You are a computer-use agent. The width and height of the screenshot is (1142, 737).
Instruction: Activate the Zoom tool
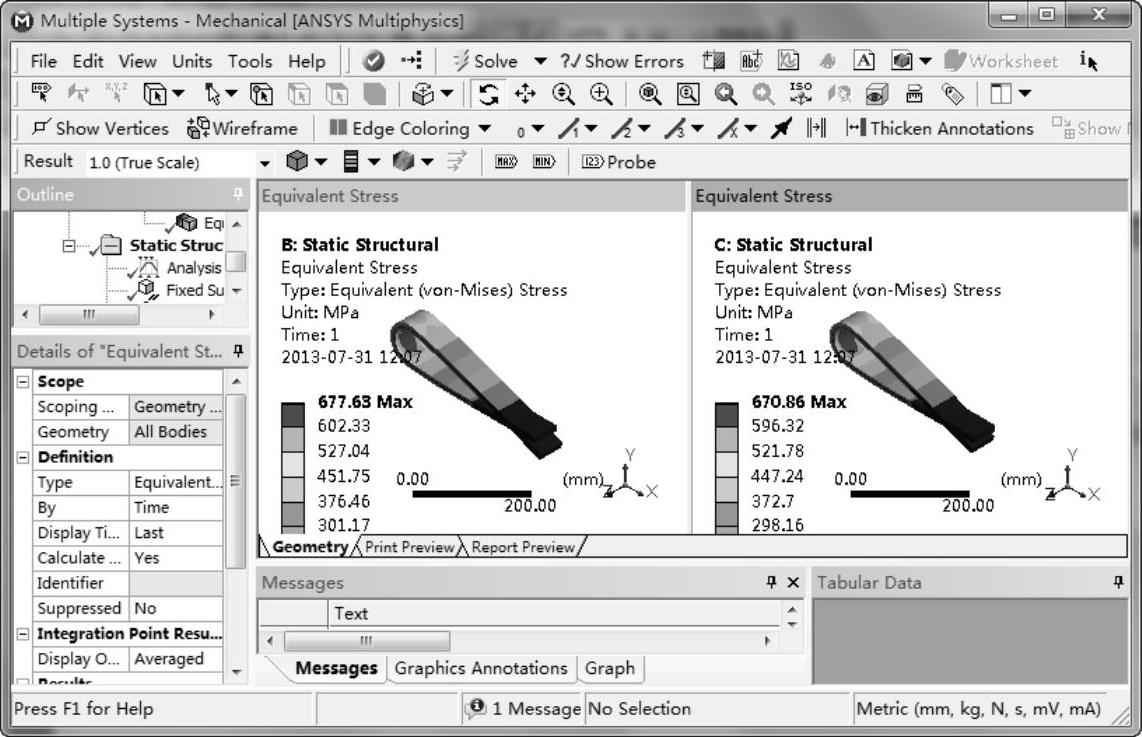click(x=563, y=94)
